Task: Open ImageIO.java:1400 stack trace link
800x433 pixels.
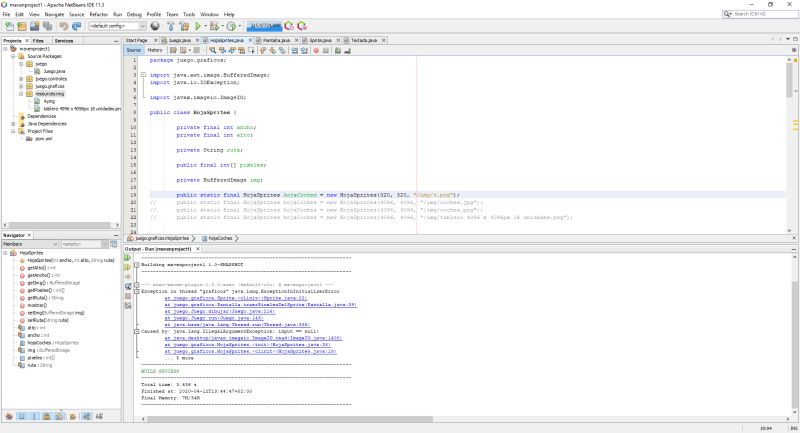Action: (253, 338)
